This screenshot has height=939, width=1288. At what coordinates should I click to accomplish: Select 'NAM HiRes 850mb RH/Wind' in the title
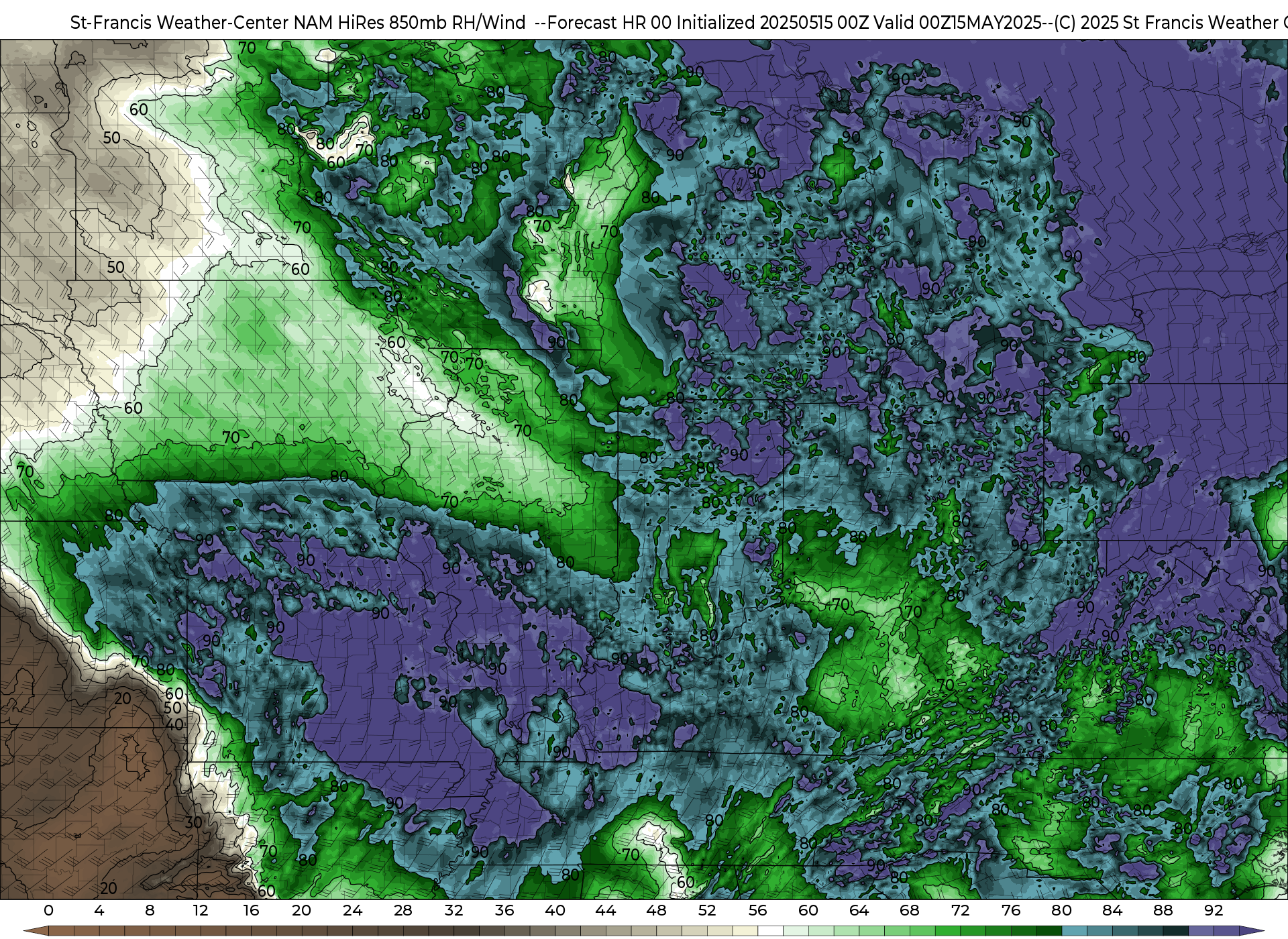tap(410, 23)
